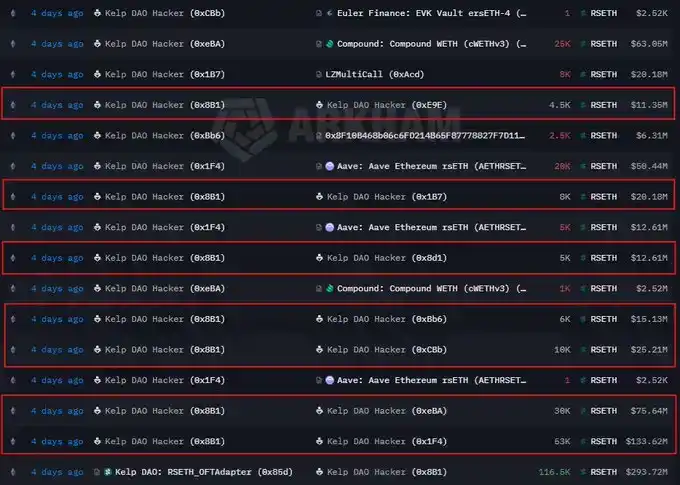
Task: Click hacker entity icon beside (0xCBb) recipient
Action: click(320, 350)
